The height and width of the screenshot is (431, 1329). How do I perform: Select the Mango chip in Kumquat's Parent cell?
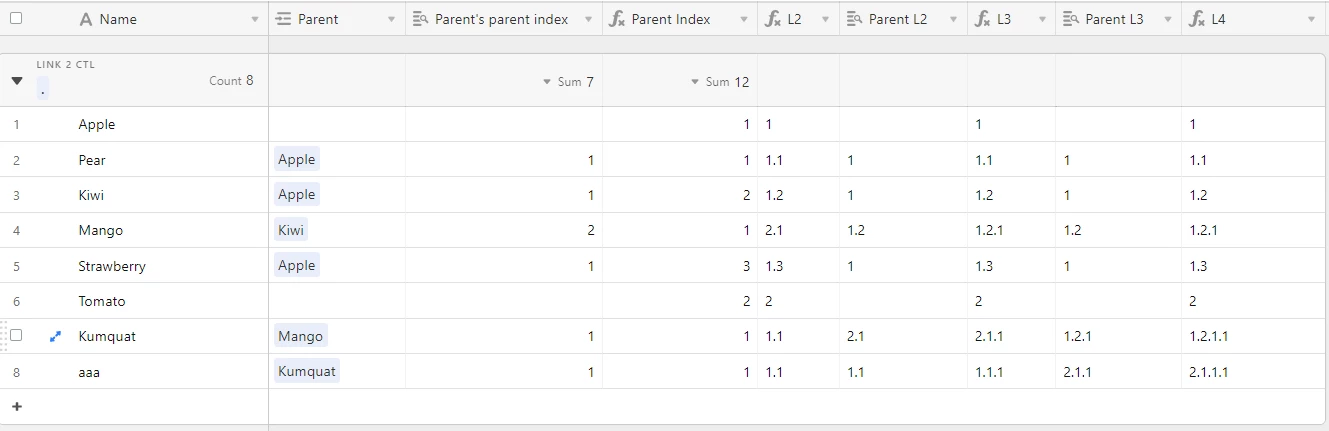point(301,336)
